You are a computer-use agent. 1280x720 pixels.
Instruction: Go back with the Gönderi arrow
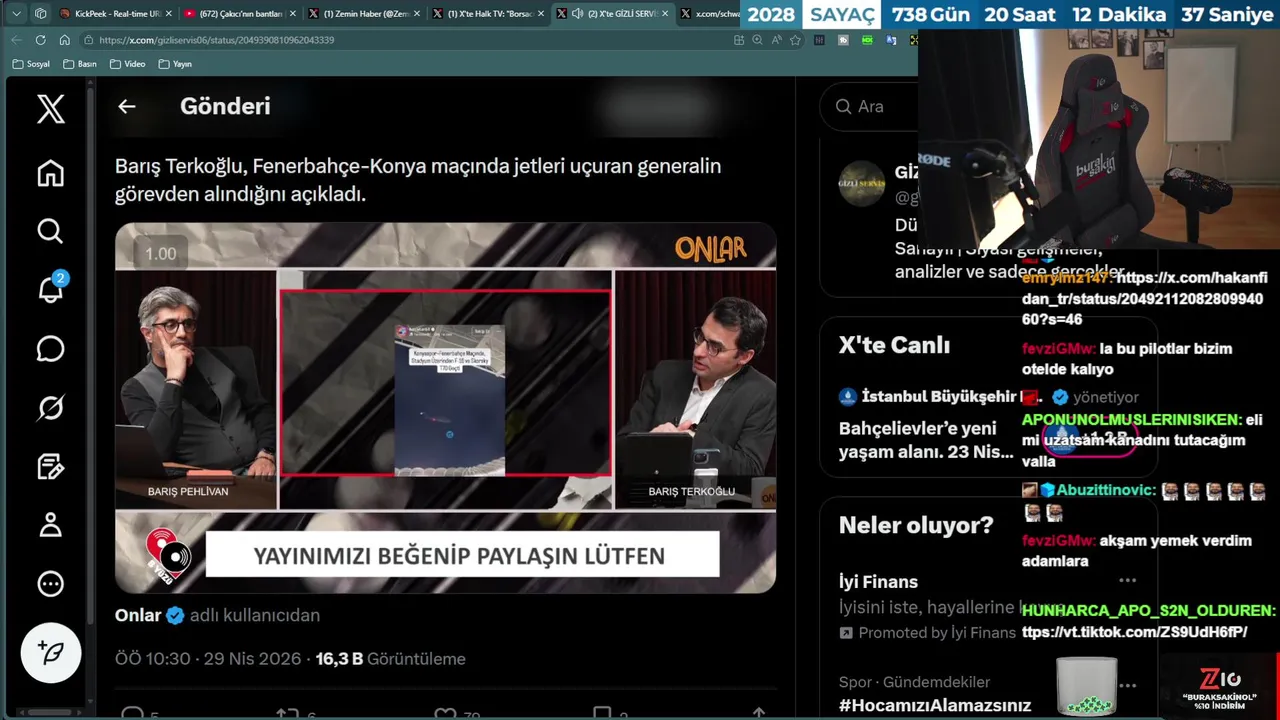point(126,106)
